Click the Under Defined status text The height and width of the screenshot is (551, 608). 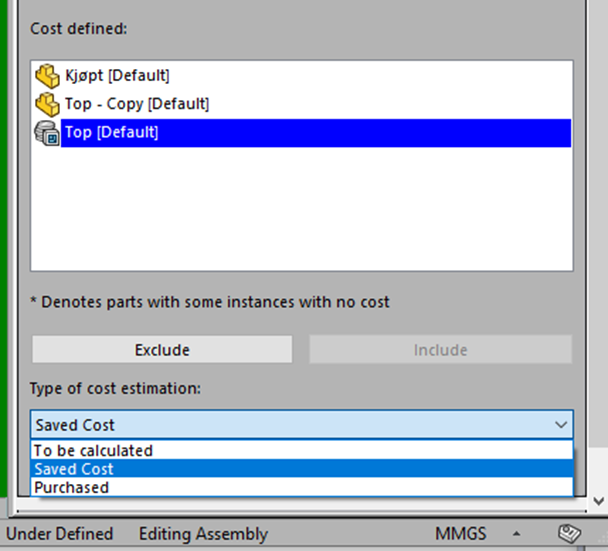(60, 534)
